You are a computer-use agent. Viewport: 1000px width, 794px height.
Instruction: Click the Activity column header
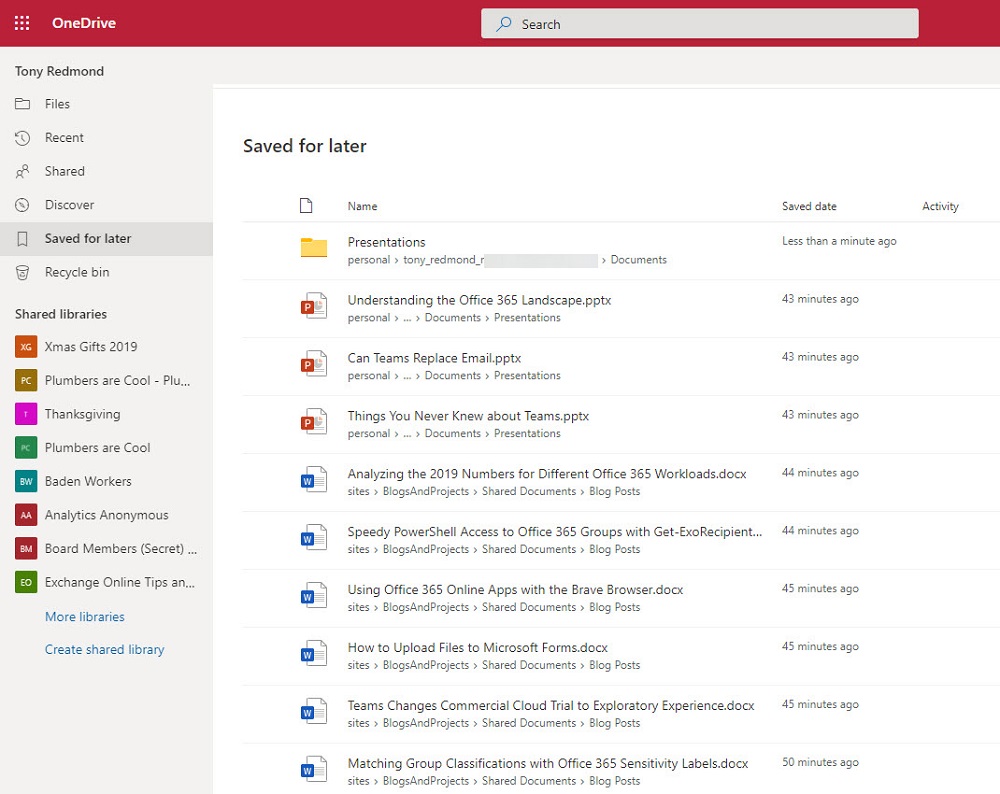coord(940,206)
